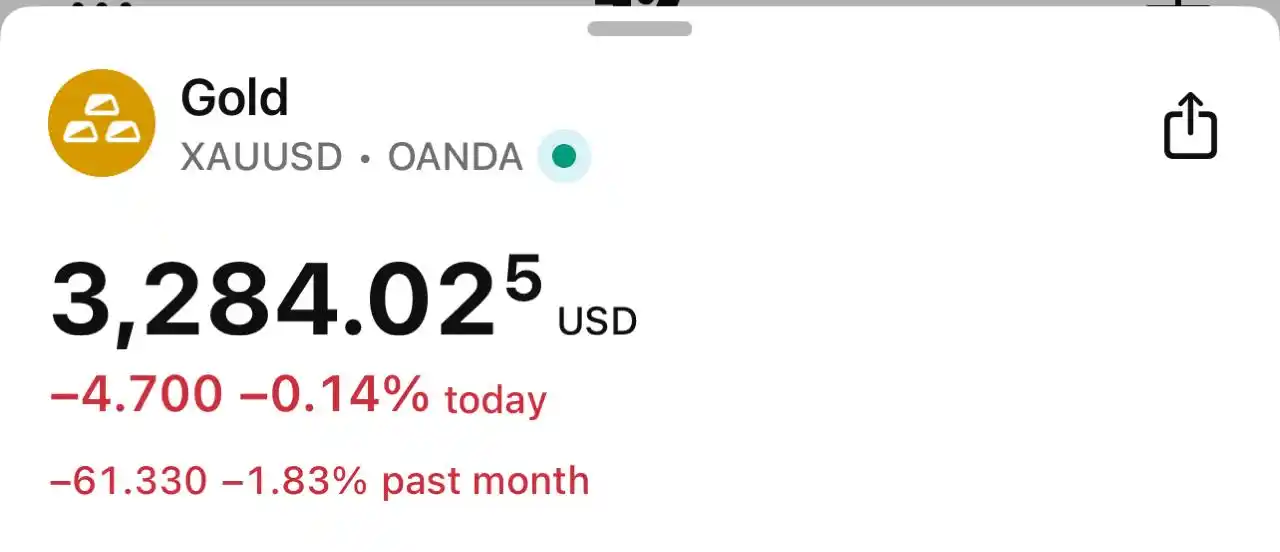Tap the grey sheet grabber handle
Screen dimensions: 1280x552
(x=640, y=29)
